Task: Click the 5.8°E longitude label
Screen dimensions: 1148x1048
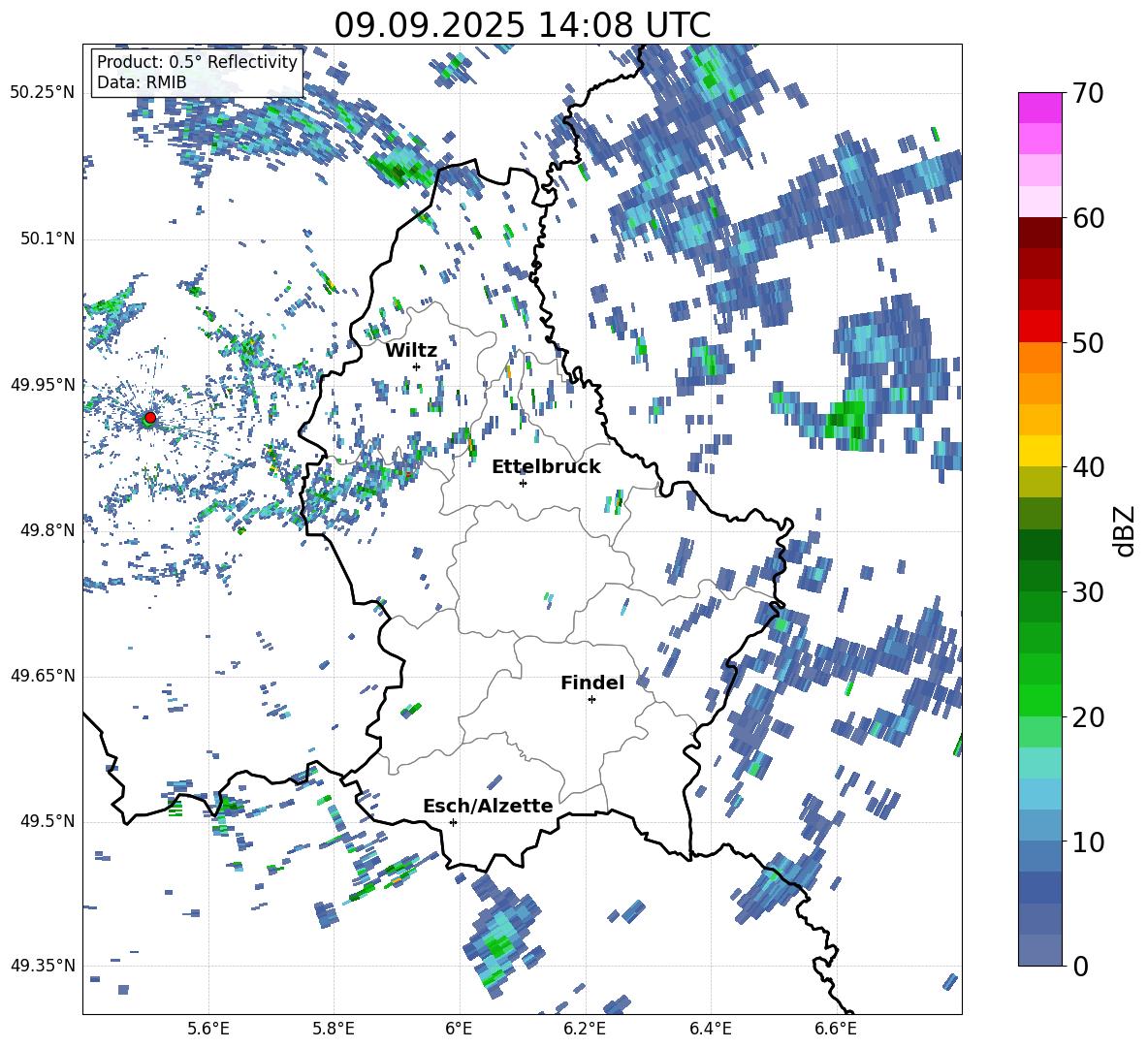Action: tap(334, 1029)
